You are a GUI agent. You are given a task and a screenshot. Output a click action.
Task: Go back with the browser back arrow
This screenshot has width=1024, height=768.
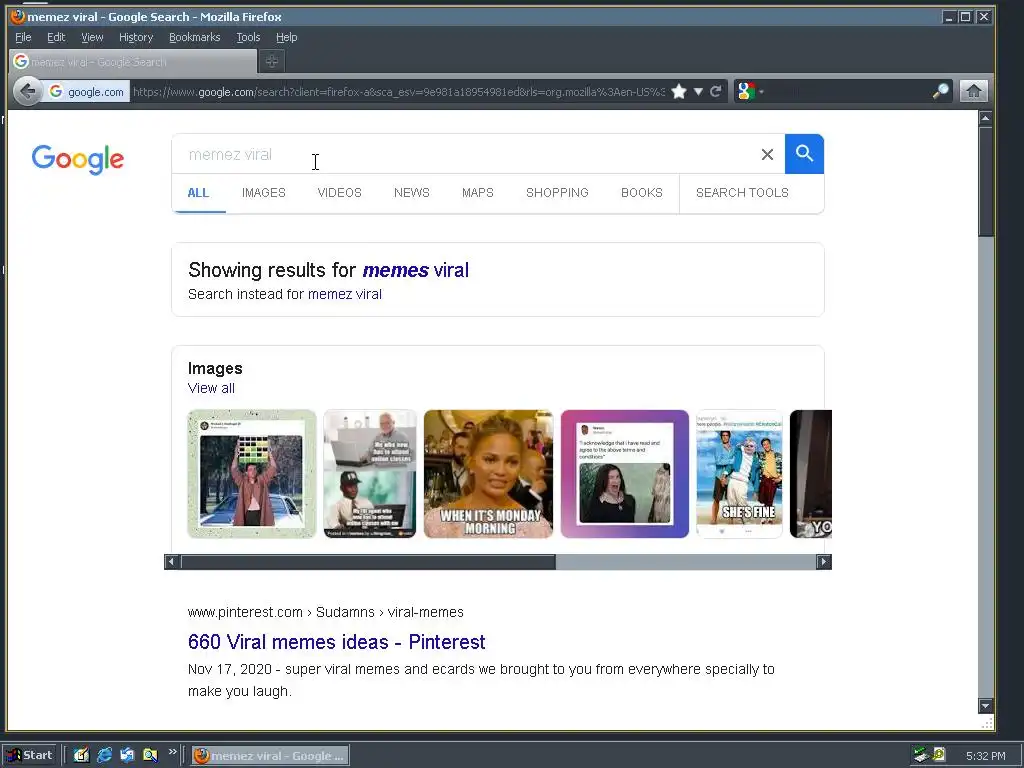27,91
